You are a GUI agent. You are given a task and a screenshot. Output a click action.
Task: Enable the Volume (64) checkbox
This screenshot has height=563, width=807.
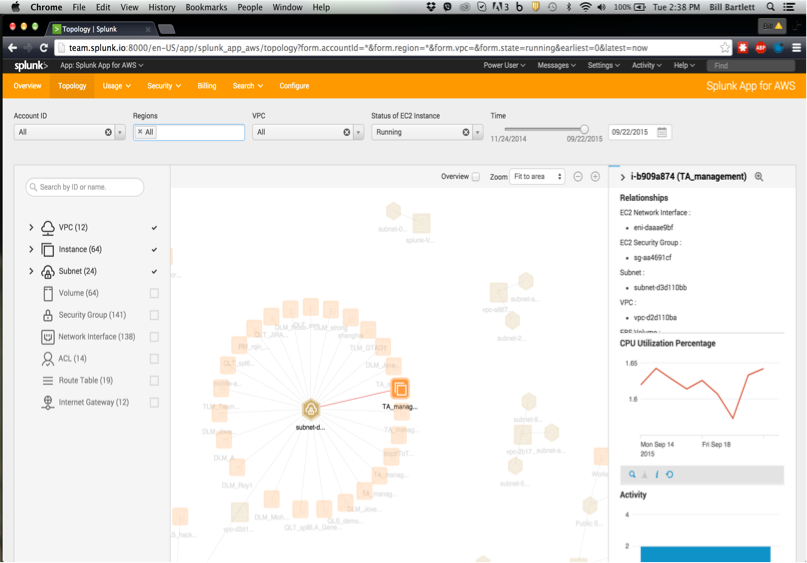click(x=154, y=293)
